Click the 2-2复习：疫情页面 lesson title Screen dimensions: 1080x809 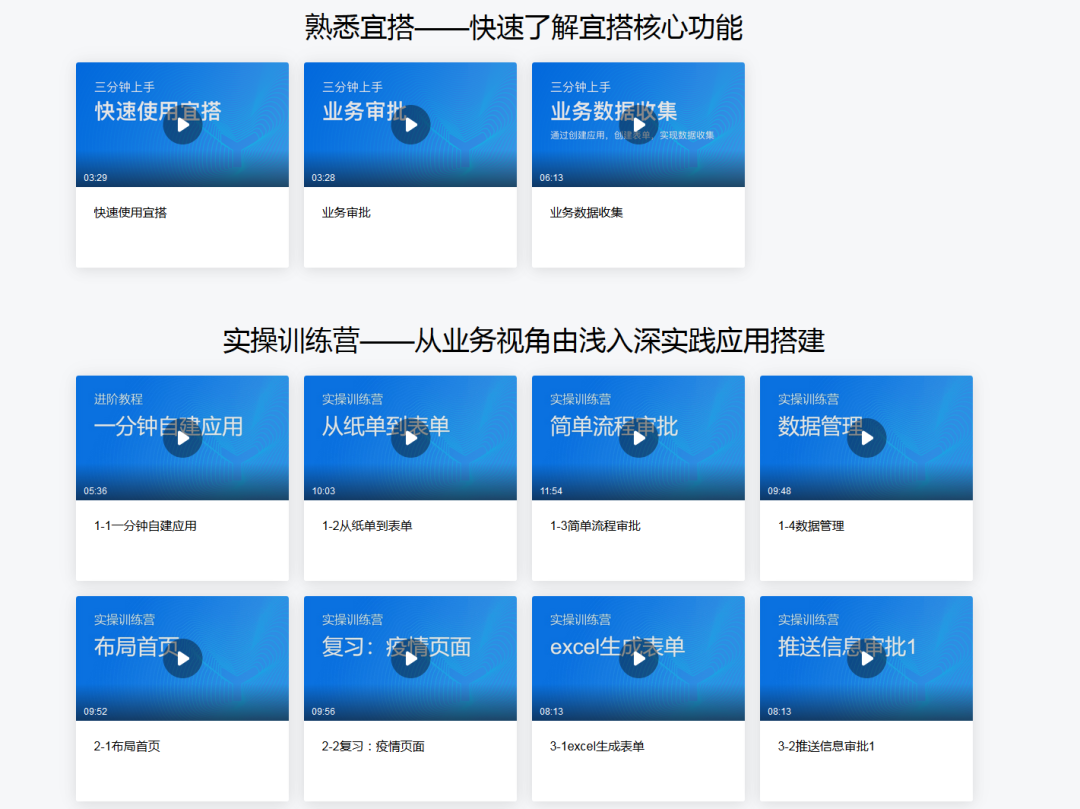point(373,746)
